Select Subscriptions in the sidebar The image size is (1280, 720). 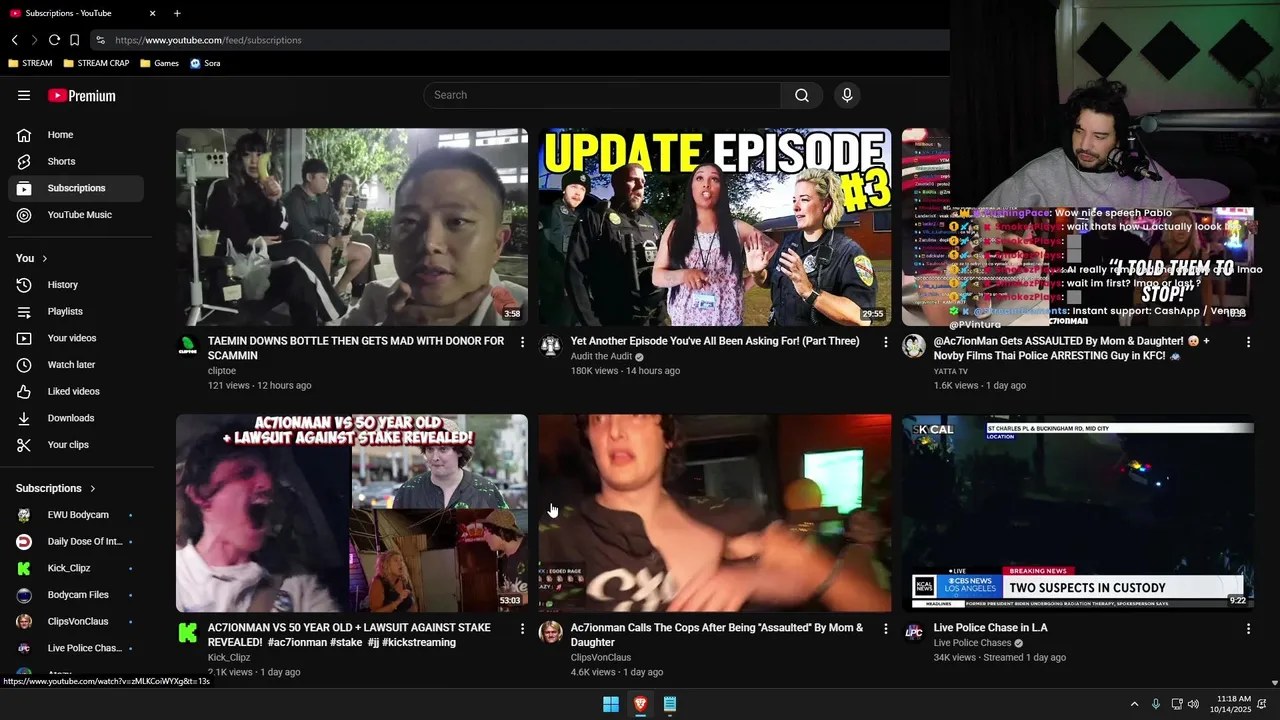(76, 188)
